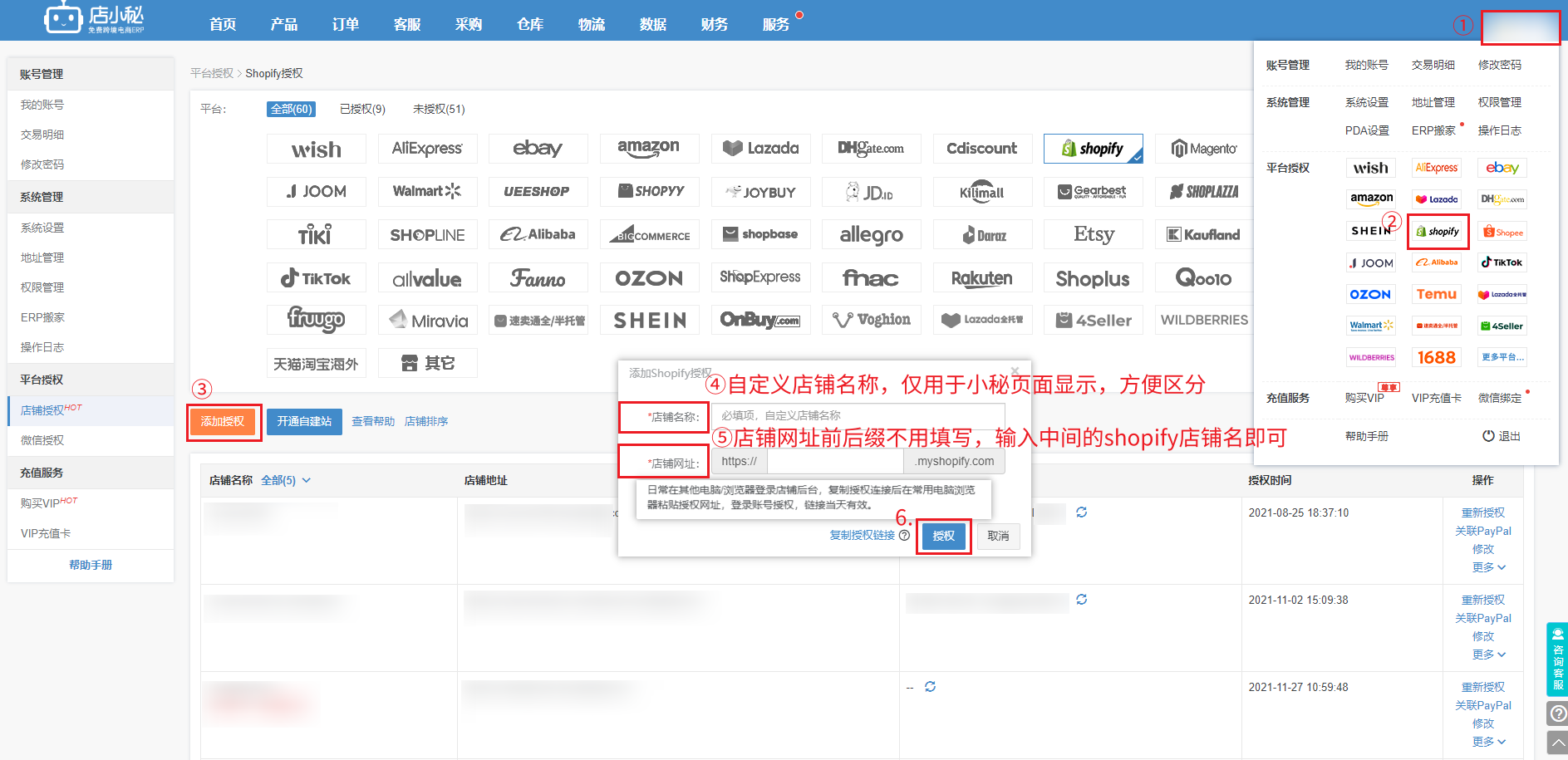Select the Lazada platform logo in main grid

760,149
